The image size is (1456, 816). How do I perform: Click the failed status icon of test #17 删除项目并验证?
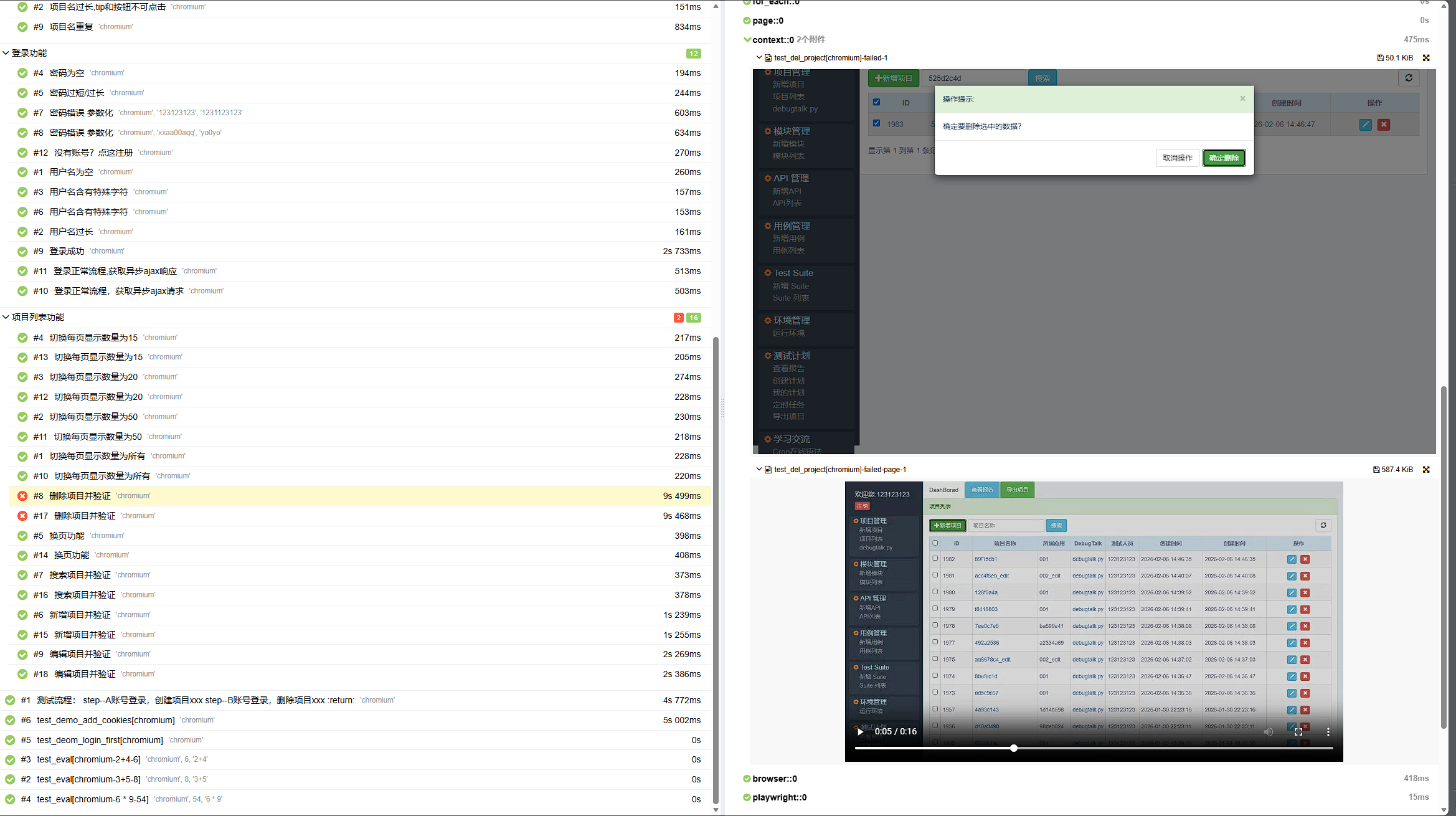22,516
